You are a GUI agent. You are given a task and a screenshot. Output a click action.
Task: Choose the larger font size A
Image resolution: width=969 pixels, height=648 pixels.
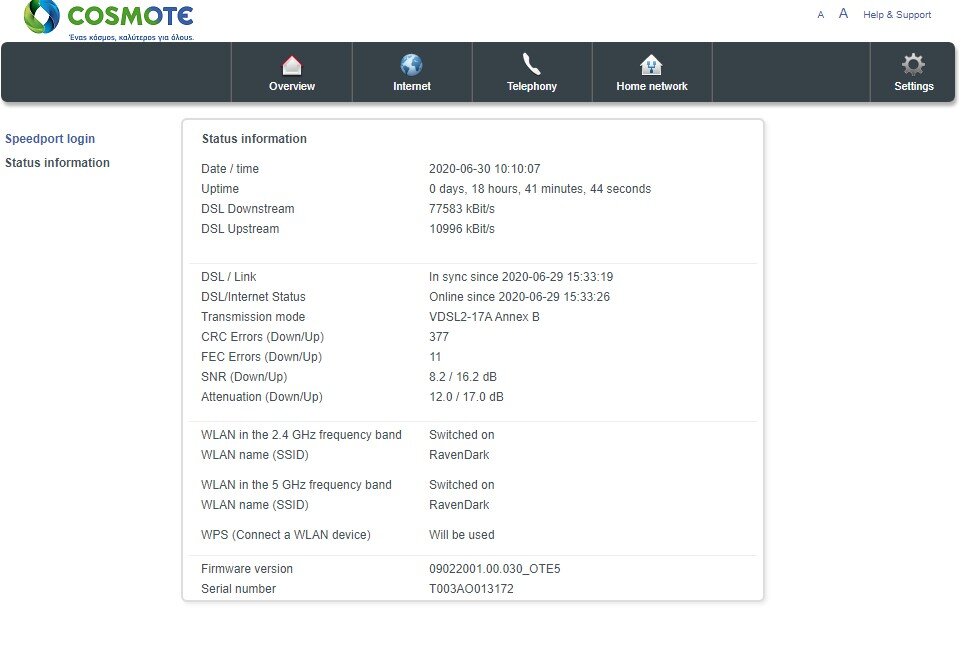click(843, 14)
